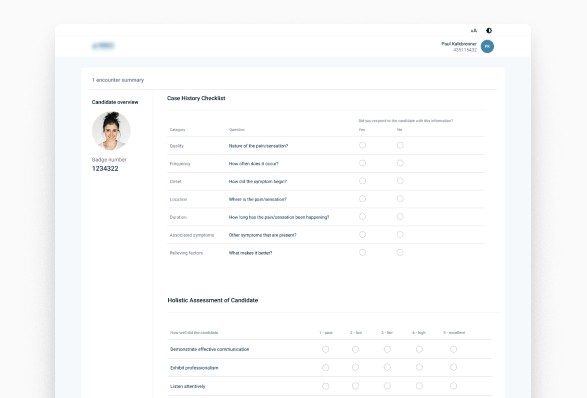Rate Listen attentively as 4 - high
587x398 pixels.
click(419, 386)
